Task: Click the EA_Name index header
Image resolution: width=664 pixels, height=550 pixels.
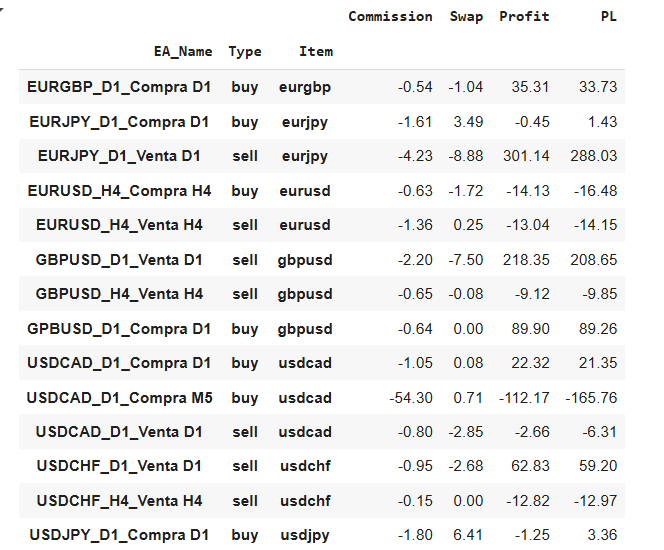Action: click(183, 52)
